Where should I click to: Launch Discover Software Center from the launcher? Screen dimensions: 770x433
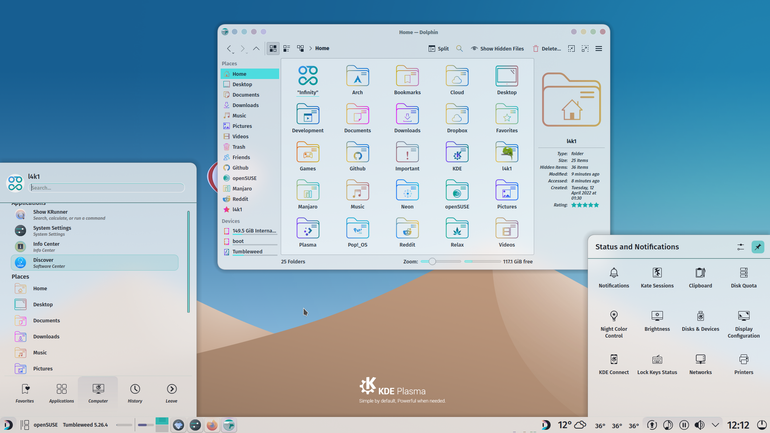click(x=94, y=263)
